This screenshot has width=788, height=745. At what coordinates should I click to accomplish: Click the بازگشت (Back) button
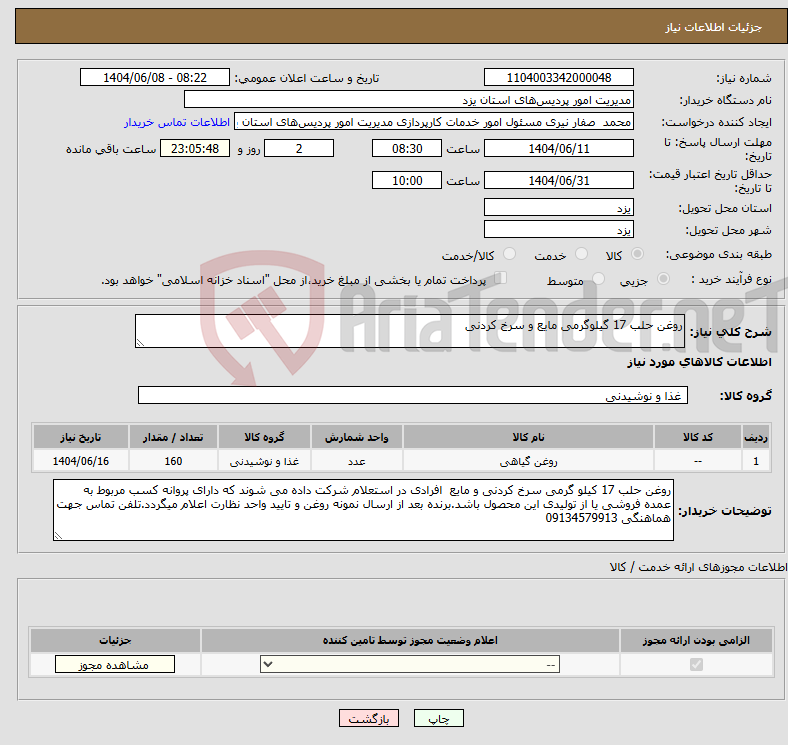(369, 719)
